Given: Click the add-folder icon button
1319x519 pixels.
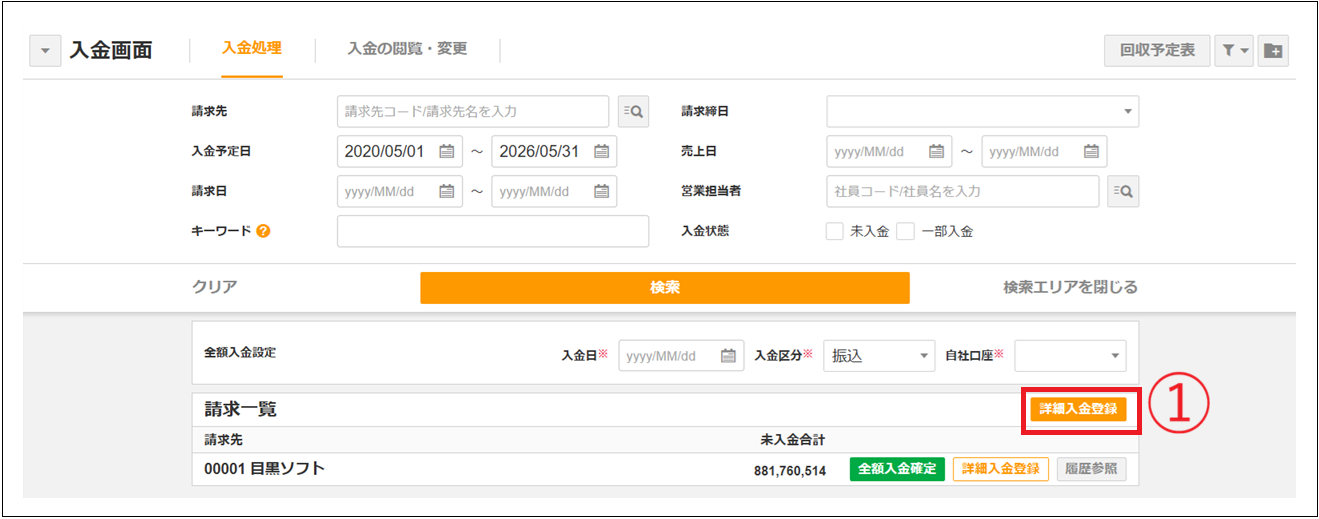Looking at the screenshot, I should tap(1273, 51).
